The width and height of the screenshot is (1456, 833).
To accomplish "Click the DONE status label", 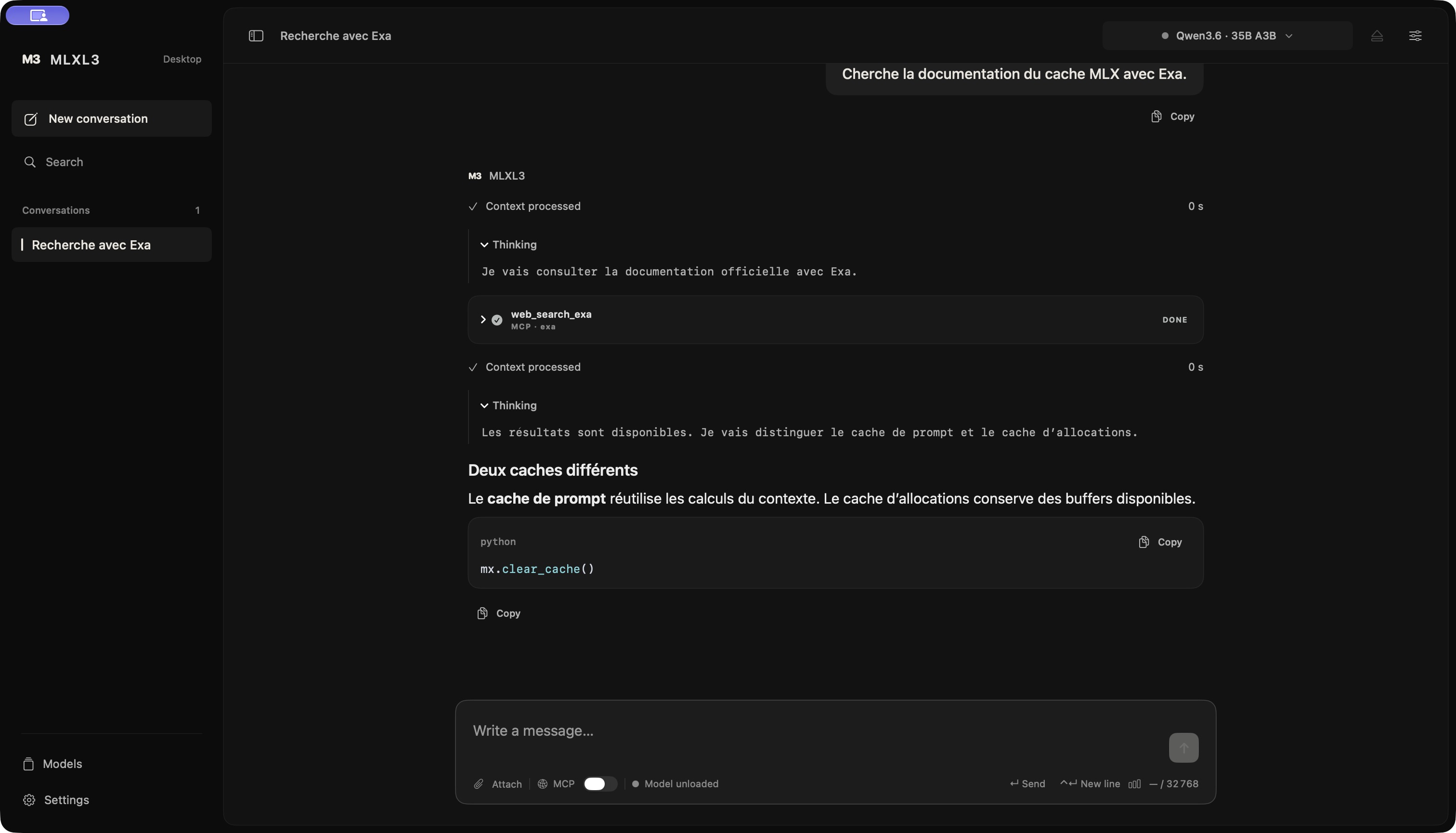I will 1174,320.
